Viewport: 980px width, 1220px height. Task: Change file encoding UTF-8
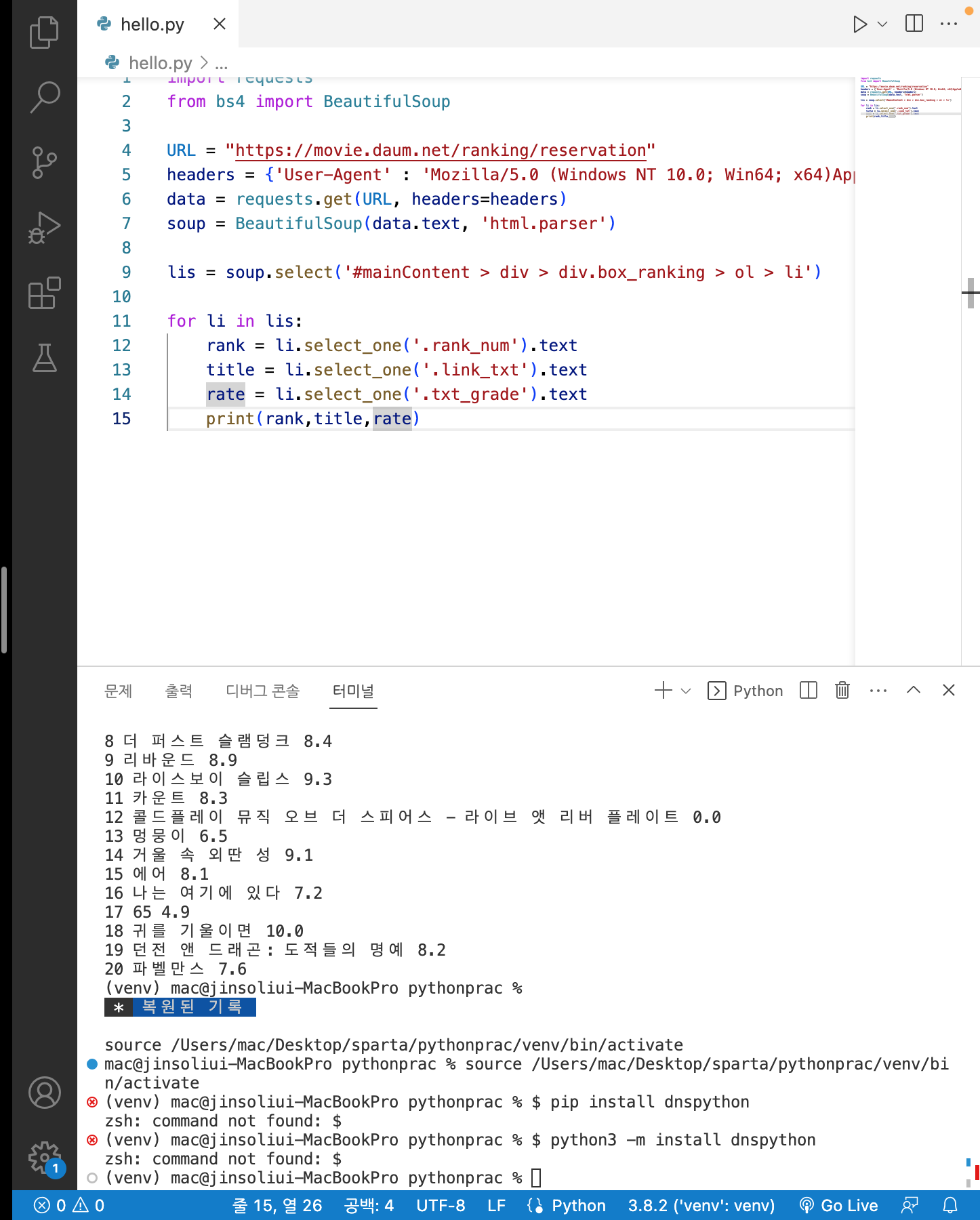441,1205
